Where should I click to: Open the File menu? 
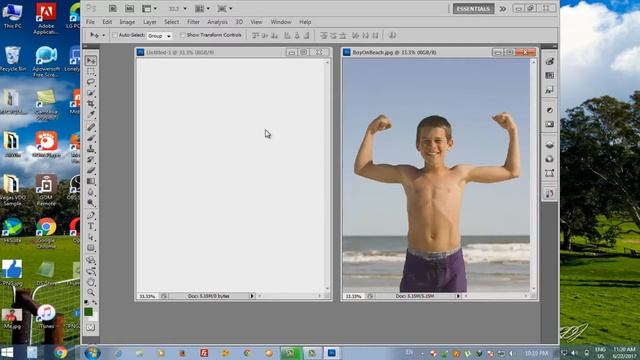tap(91, 22)
